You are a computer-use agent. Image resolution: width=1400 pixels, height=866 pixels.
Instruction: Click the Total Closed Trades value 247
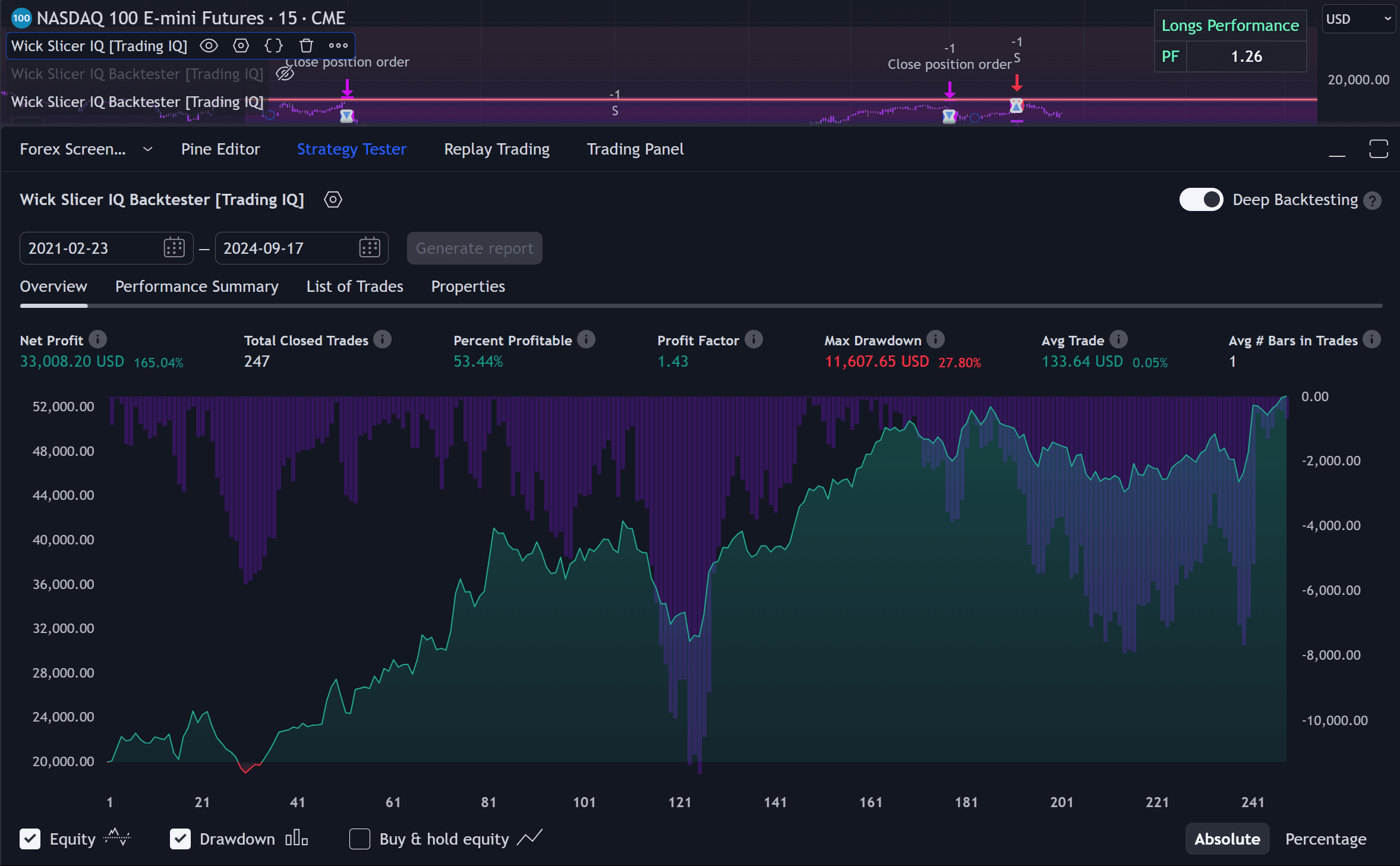point(257,361)
